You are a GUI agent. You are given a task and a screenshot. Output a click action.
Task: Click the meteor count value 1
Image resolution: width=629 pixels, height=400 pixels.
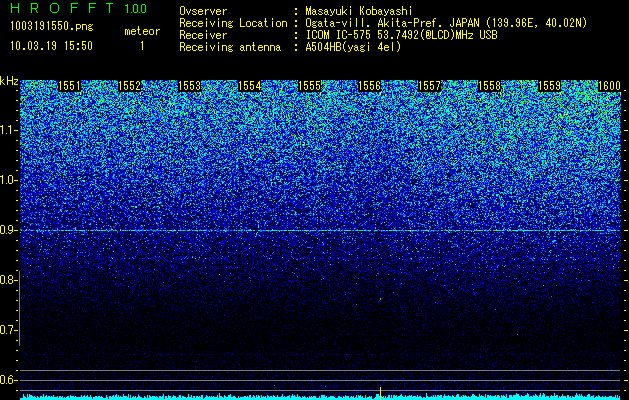click(142, 46)
